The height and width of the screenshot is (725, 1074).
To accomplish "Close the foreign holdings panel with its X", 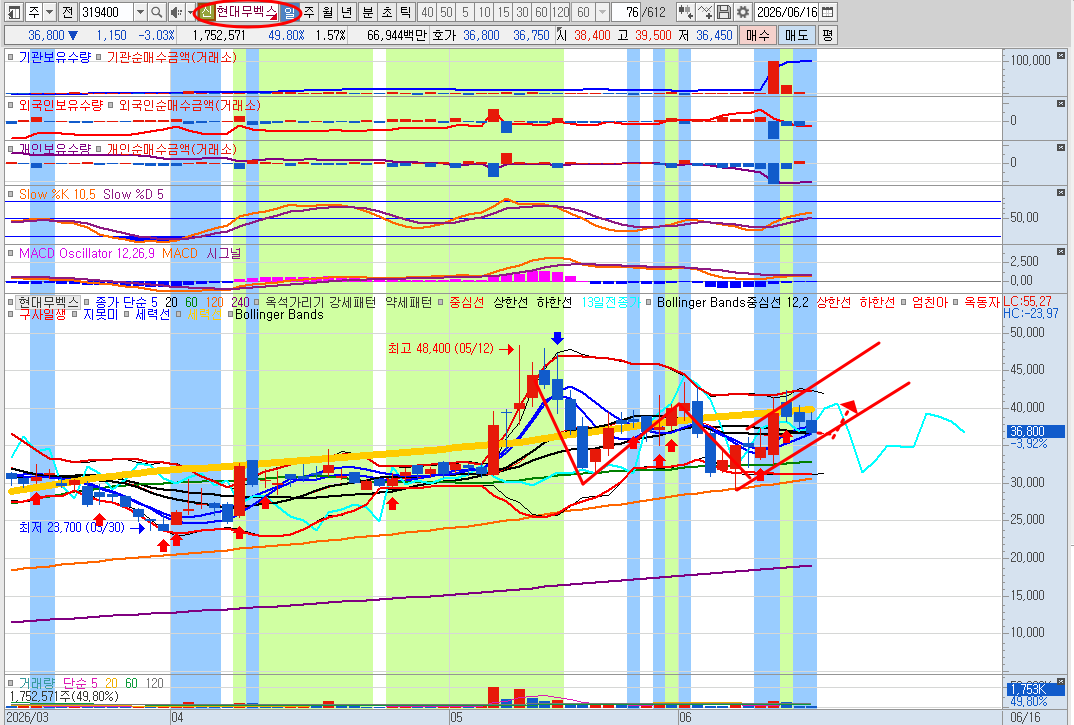I will coord(1060,103).
